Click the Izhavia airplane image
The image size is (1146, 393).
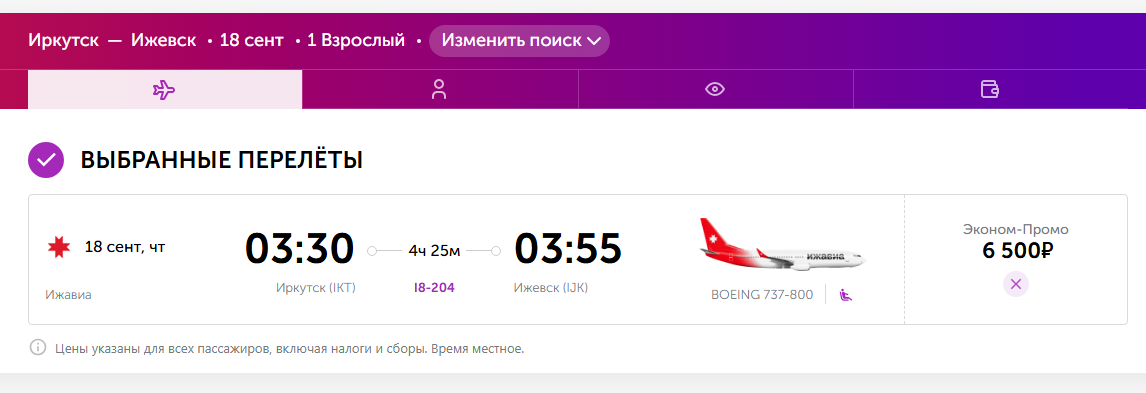[782, 245]
